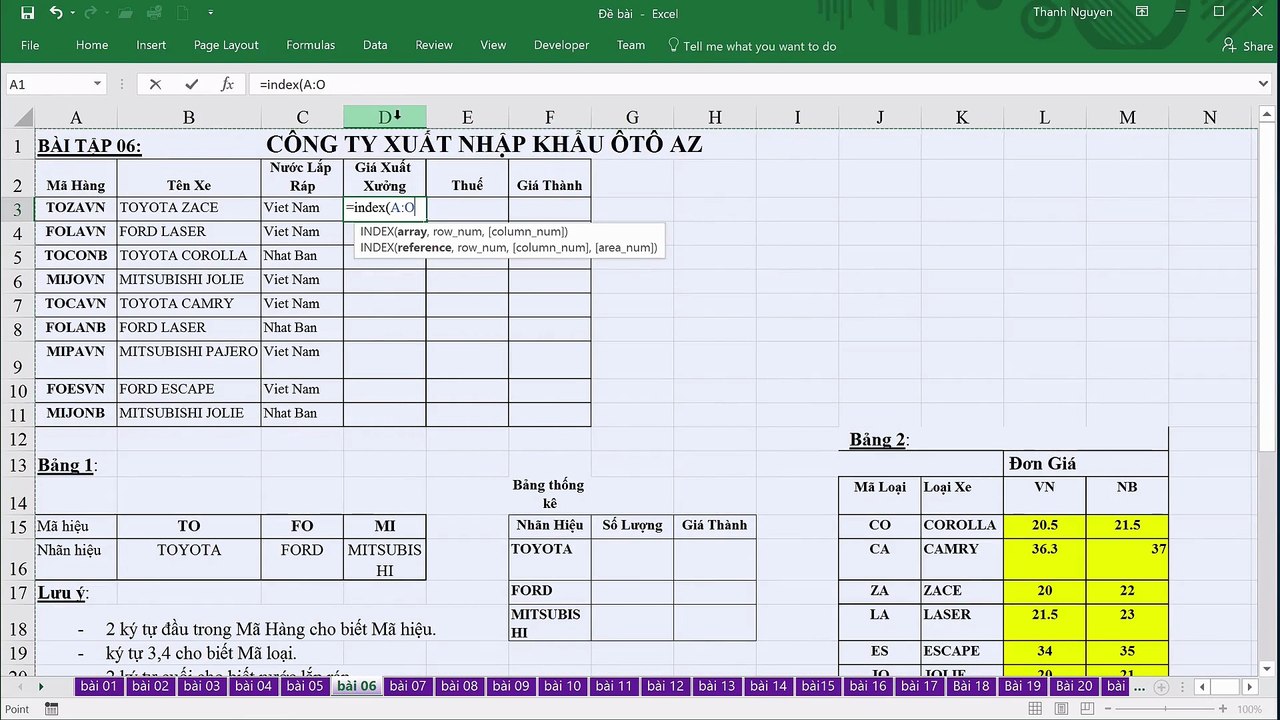This screenshot has height=720, width=1280.
Task: Switch to sheet tab bài 01
Action: click(99, 686)
